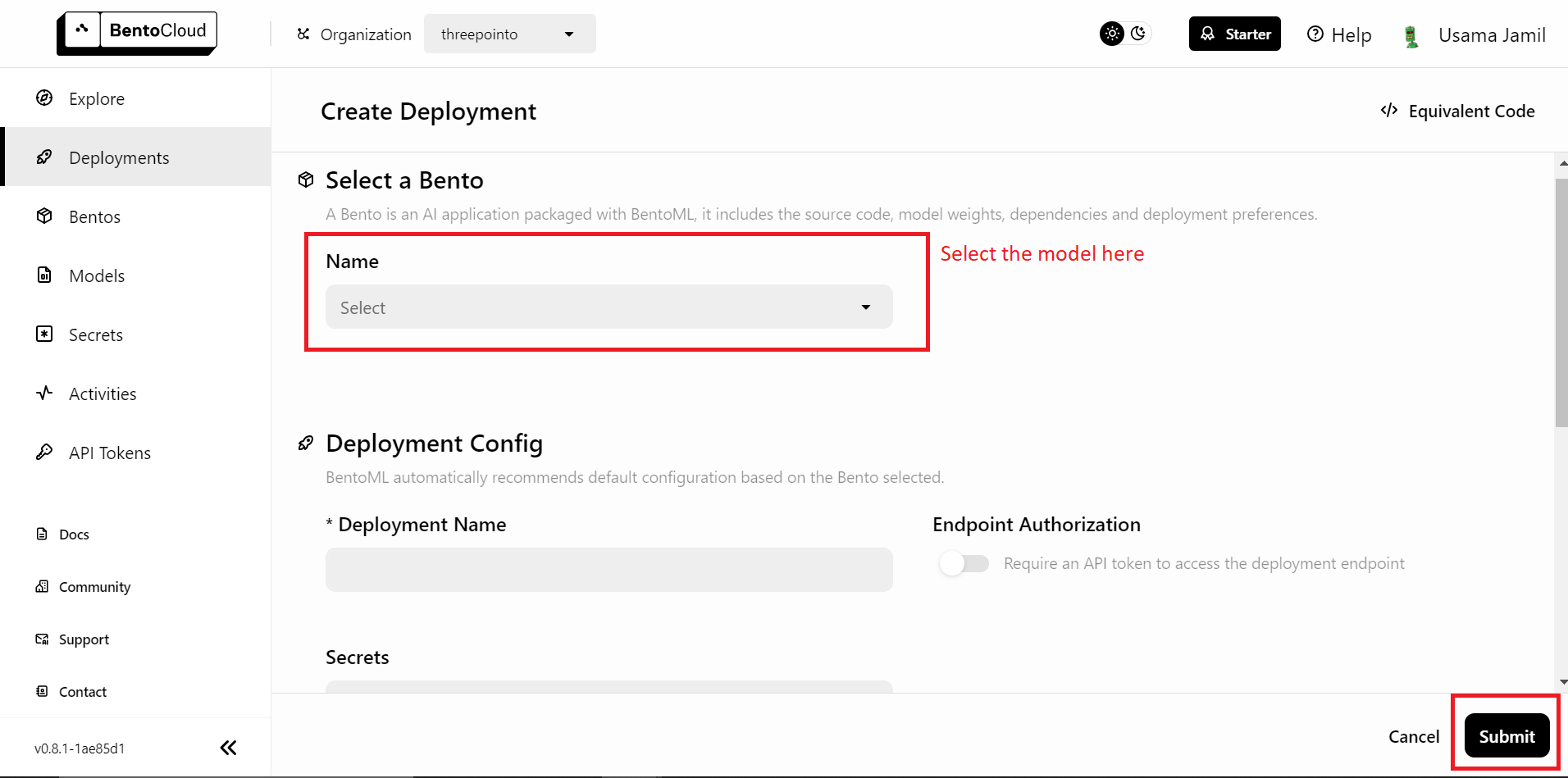Click the Starter rocket icon
This screenshot has height=778, width=1568.
(x=1208, y=34)
